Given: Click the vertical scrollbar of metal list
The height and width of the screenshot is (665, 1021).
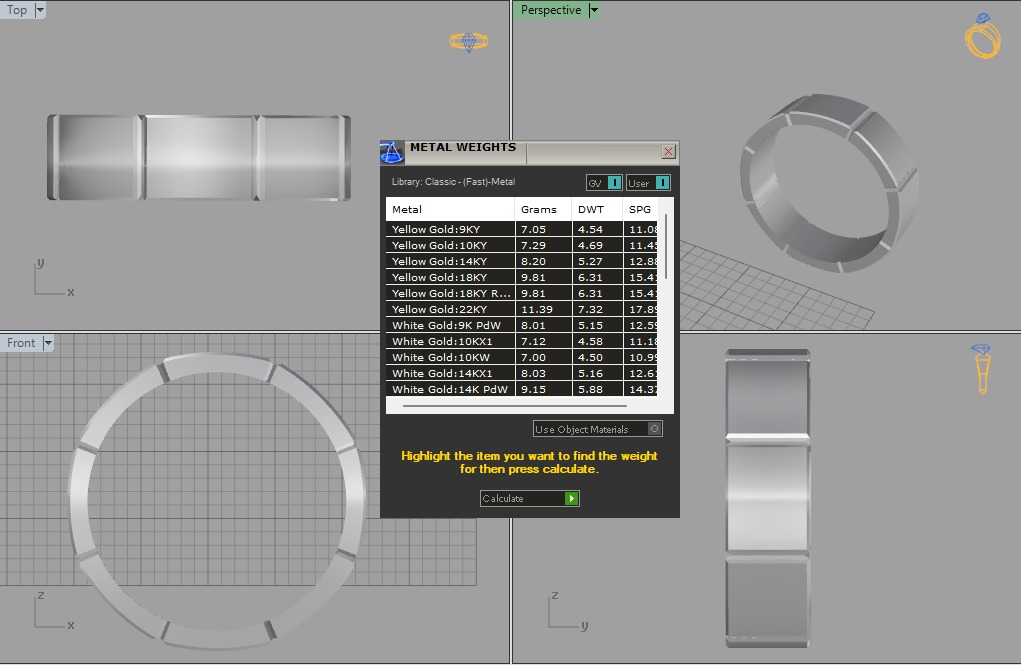Looking at the screenshot, I should click(x=665, y=246).
